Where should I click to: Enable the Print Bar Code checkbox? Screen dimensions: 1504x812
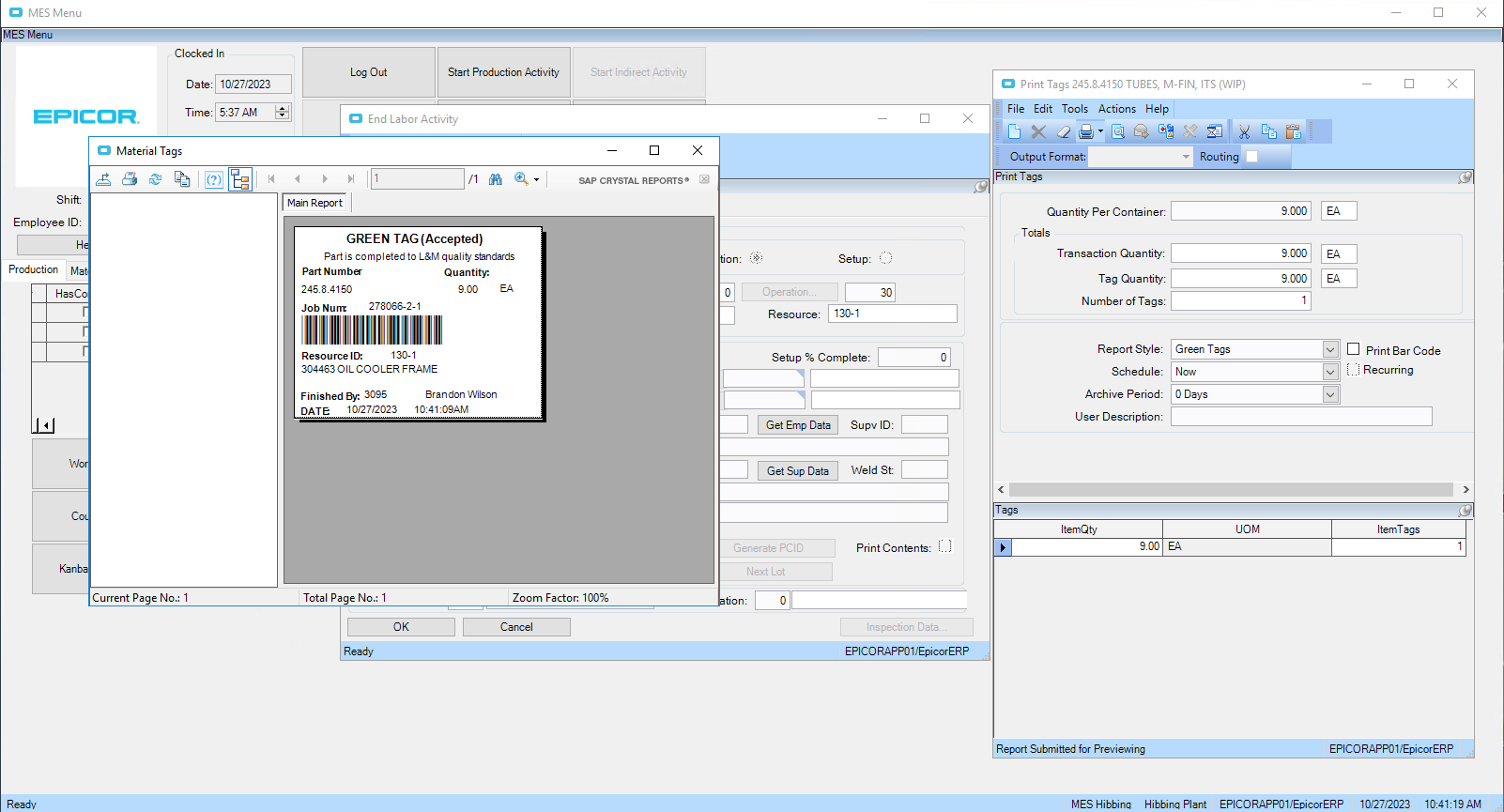(1353, 349)
